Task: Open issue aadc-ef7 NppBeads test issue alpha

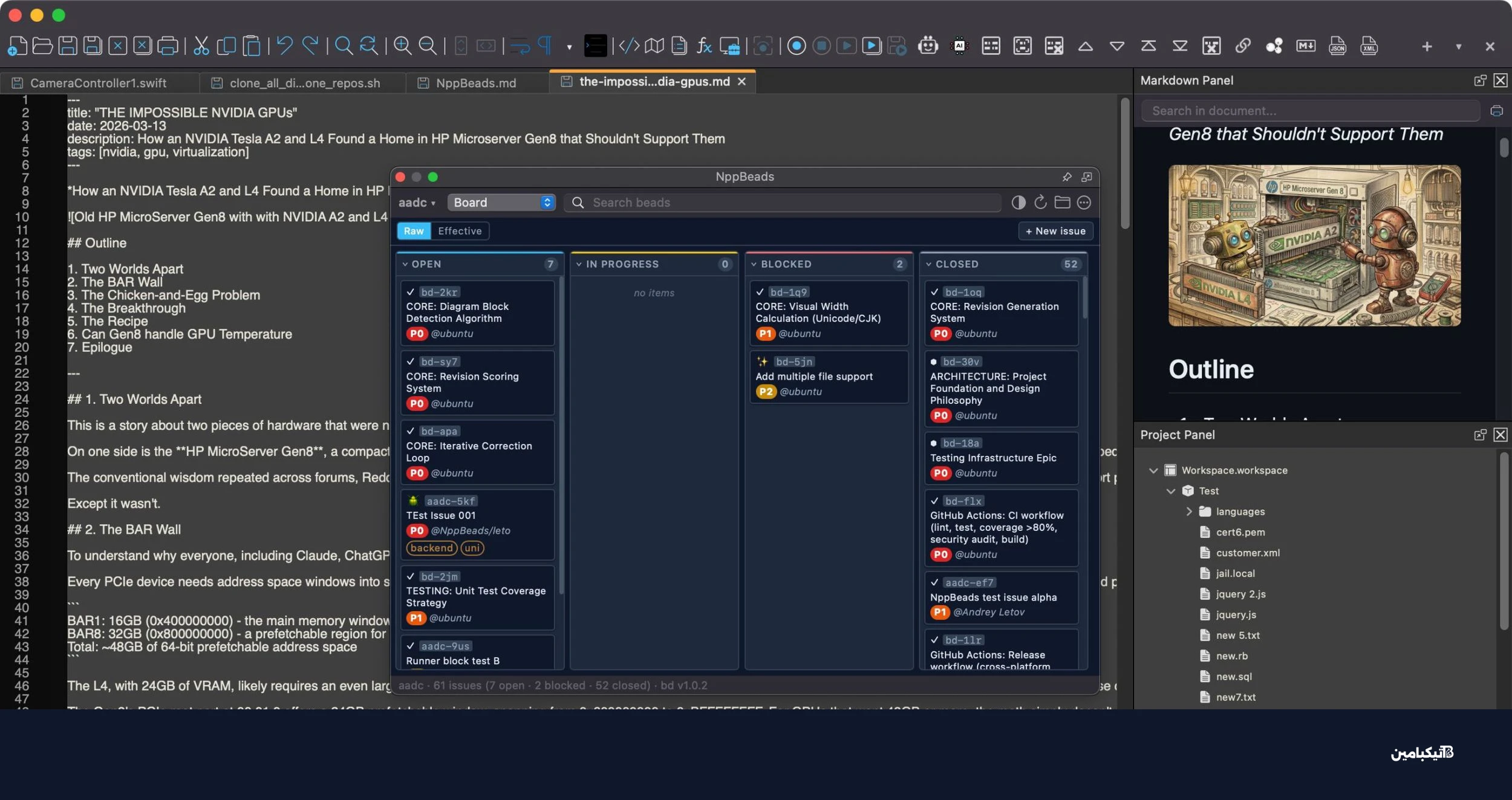Action: (1001, 597)
